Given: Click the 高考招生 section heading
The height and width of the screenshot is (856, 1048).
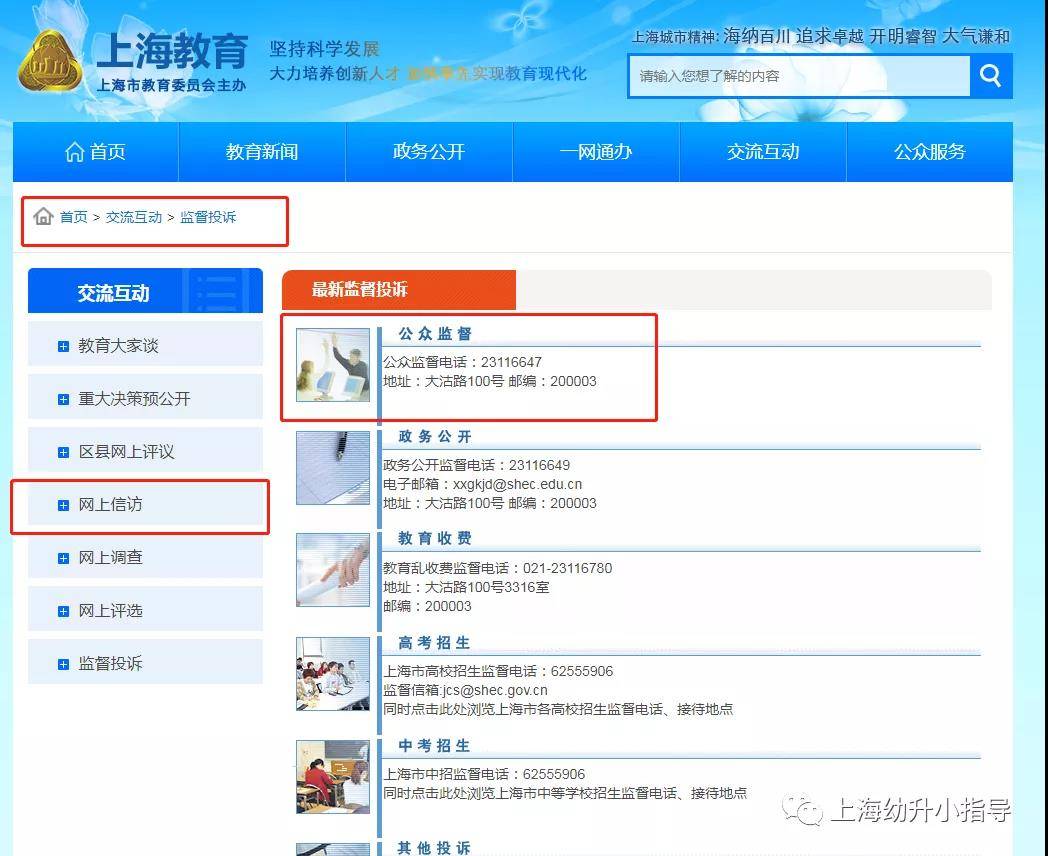Looking at the screenshot, I should [x=435, y=643].
